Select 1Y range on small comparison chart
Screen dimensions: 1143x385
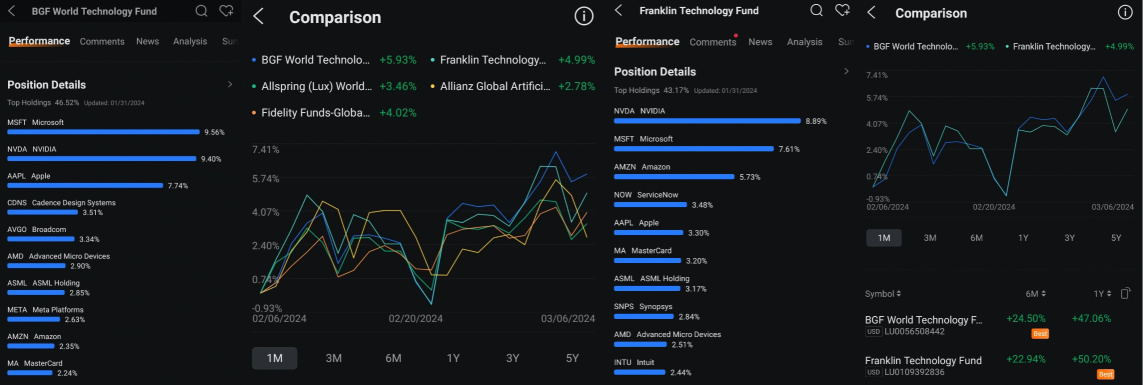(x=1023, y=238)
